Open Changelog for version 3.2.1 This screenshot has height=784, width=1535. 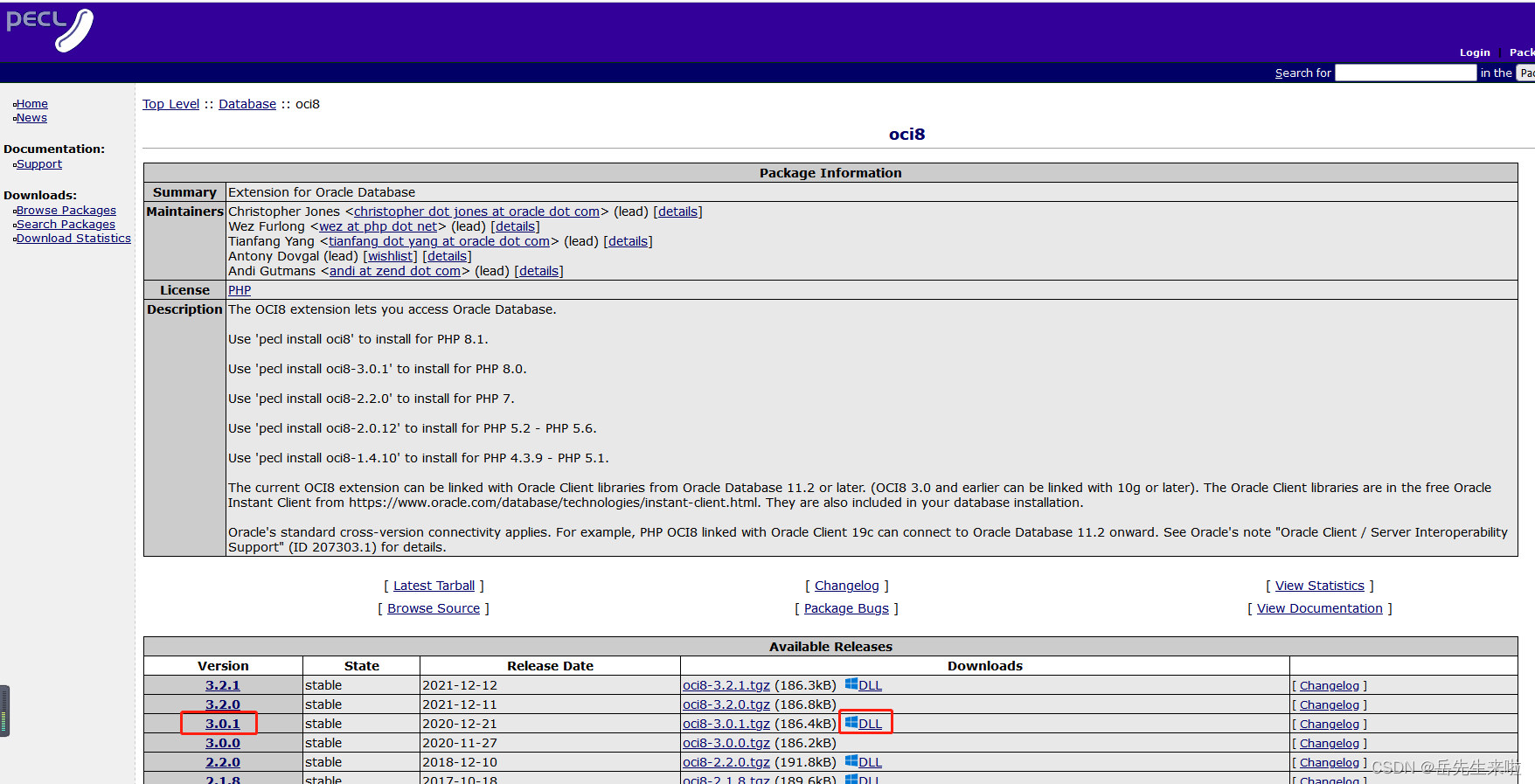pos(1330,686)
